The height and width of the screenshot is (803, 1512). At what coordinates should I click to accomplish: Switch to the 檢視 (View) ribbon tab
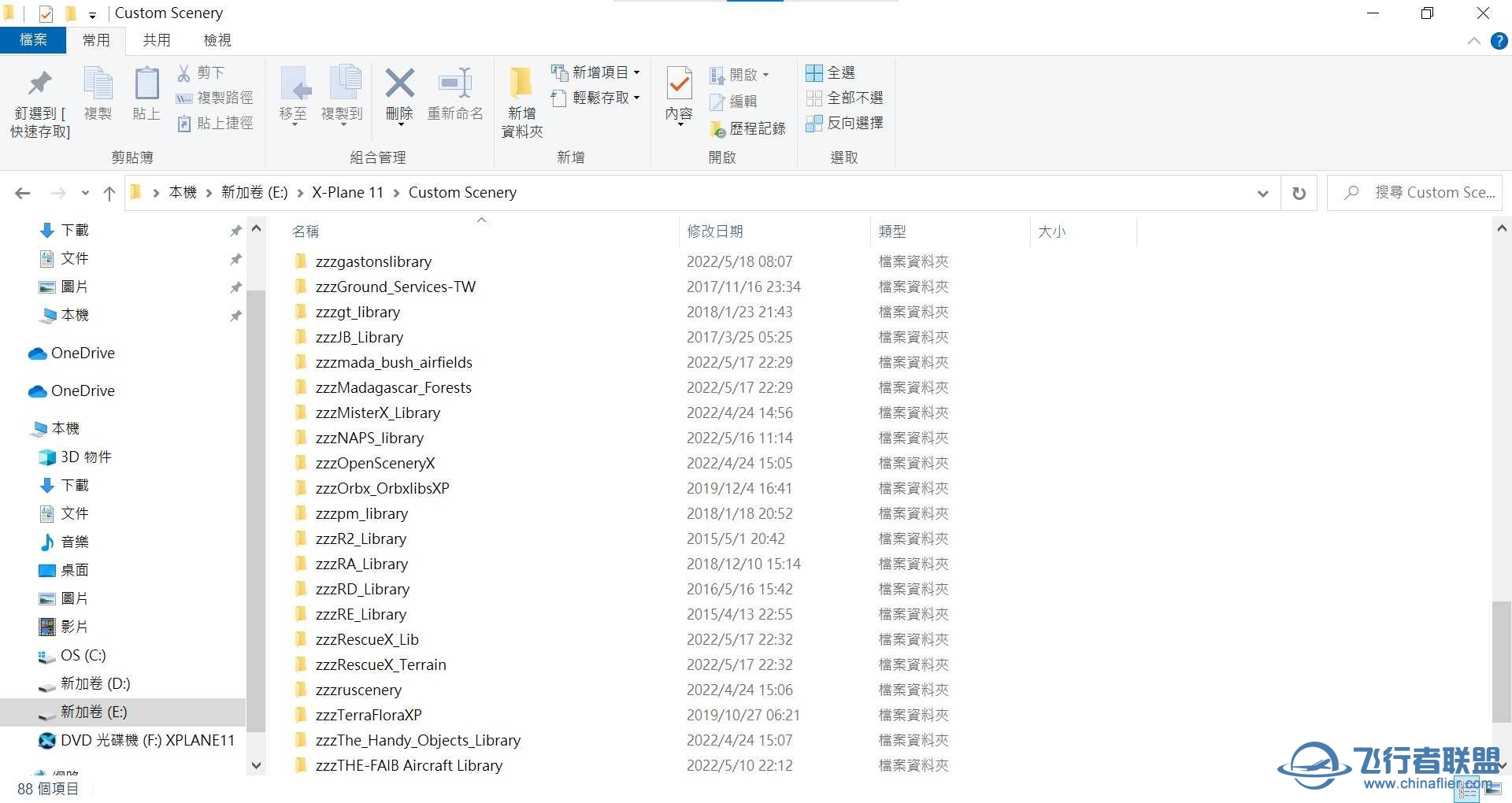[217, 40]
